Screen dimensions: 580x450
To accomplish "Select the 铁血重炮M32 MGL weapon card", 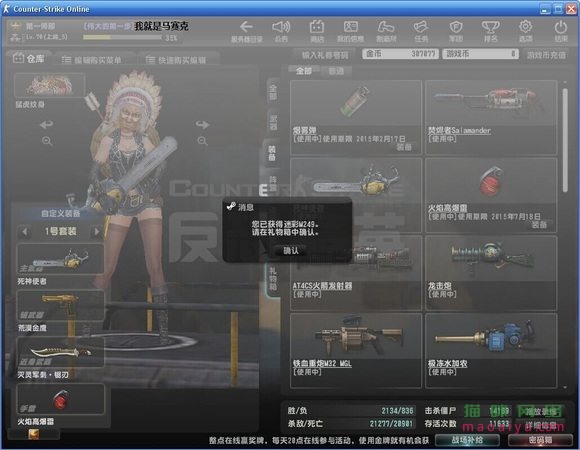I will [x=356, y=351].
